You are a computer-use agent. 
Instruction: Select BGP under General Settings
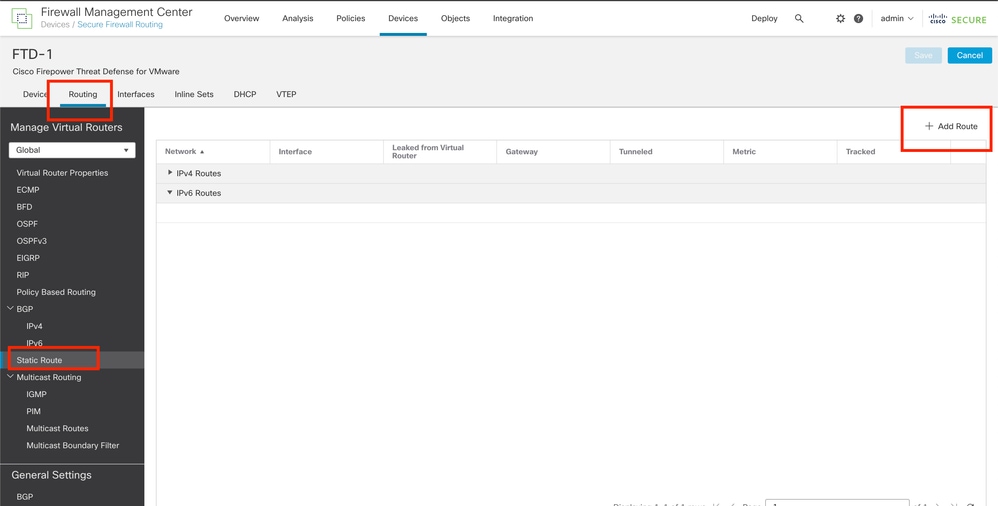tap(25, 496)
